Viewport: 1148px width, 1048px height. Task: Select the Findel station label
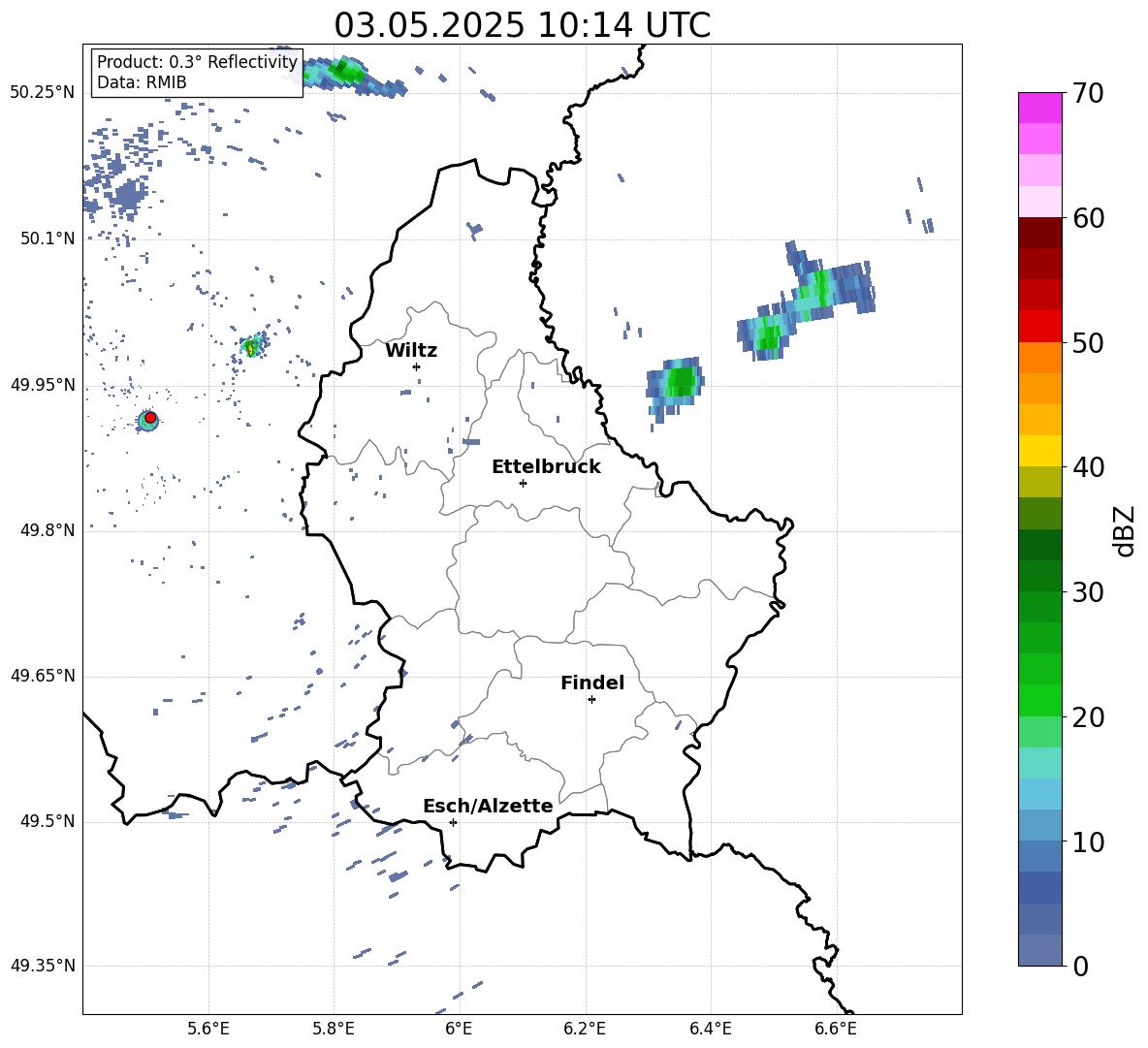click(592, 683)
